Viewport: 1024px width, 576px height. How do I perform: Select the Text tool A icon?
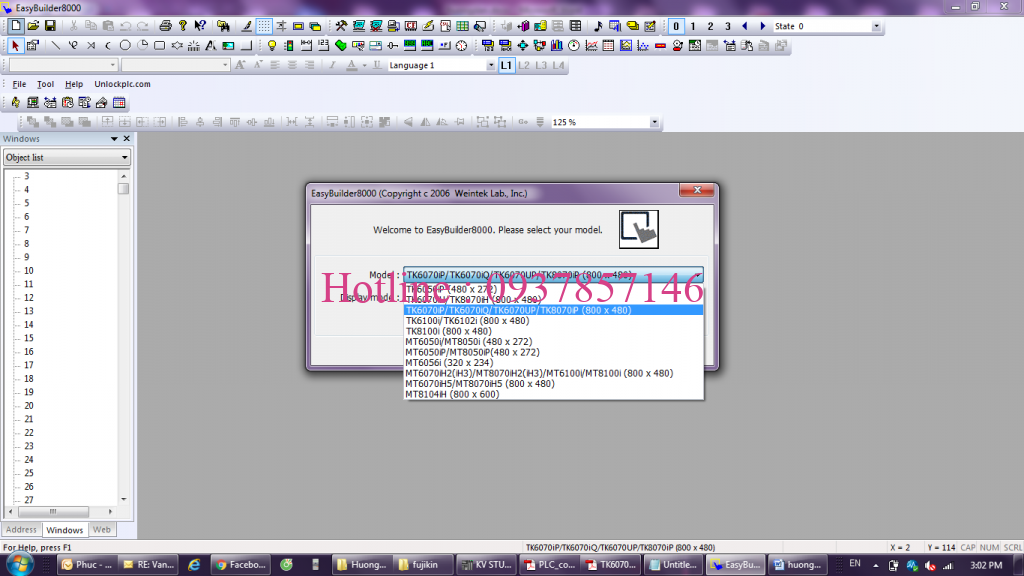[x=211, y=46]
